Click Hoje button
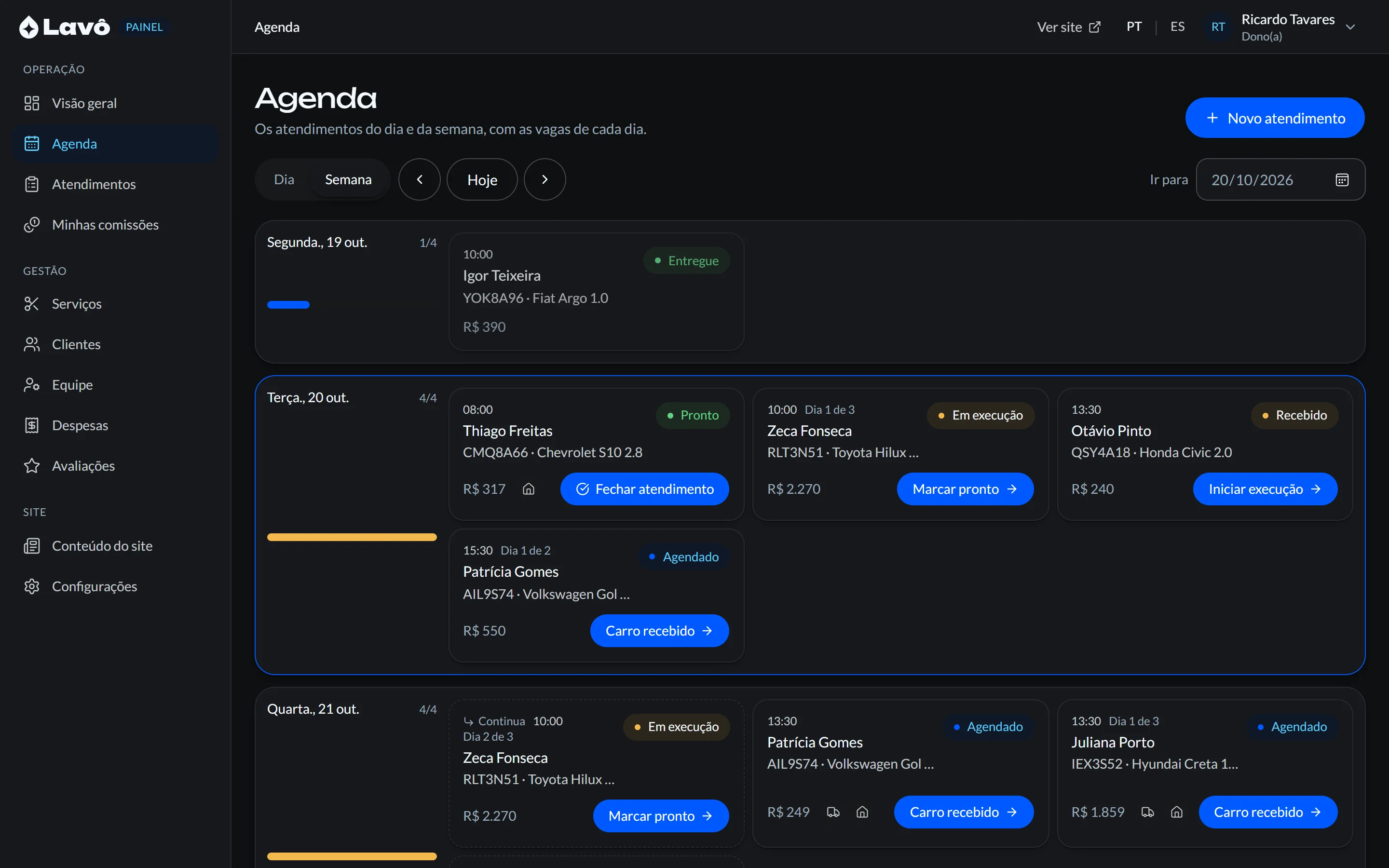This screenshot has width=1389, height=868. point(482,180)
